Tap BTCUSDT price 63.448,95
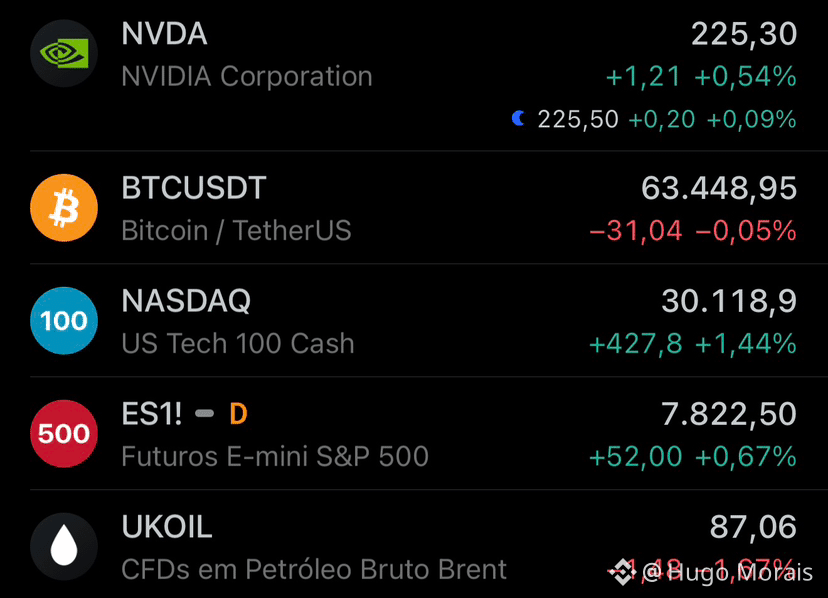The image size is (828, 598). (719, 189)
